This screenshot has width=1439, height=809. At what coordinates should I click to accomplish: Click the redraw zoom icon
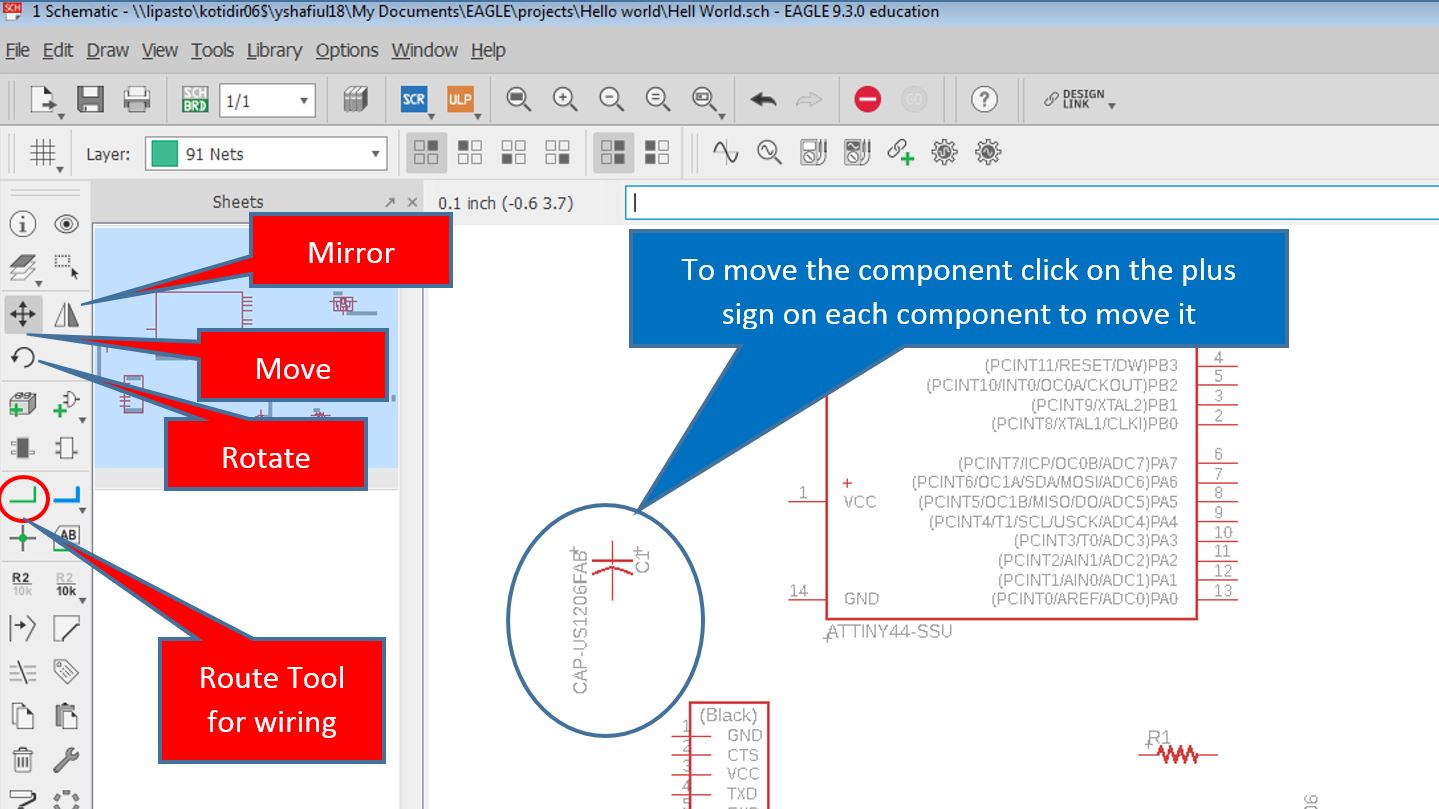[657, 99]
